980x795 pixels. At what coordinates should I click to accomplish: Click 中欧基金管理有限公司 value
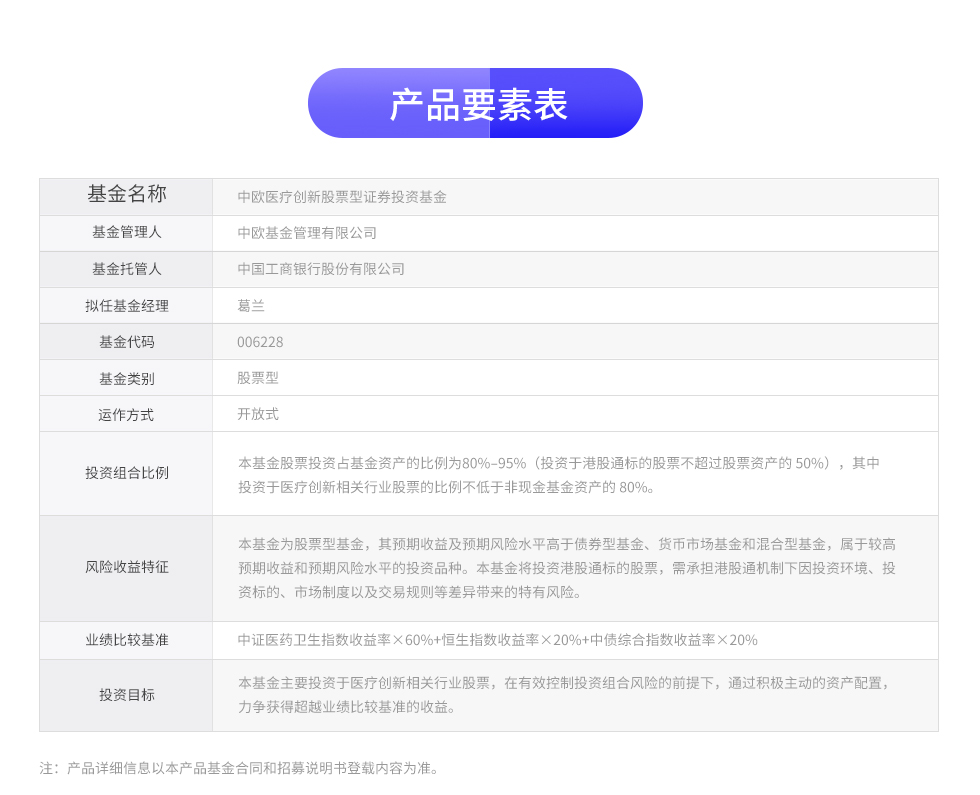tap(307, 233)
